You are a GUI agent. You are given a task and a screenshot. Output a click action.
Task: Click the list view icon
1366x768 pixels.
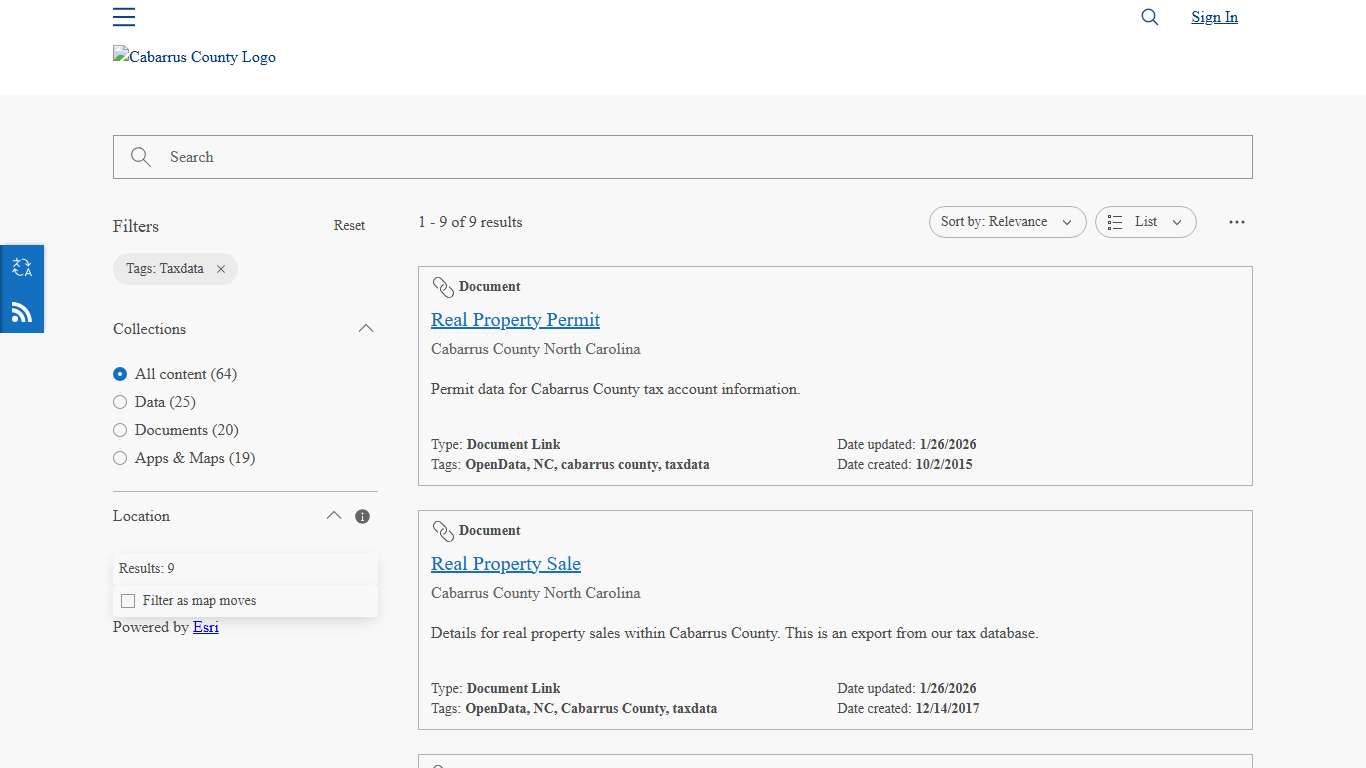pos(1115,222)
